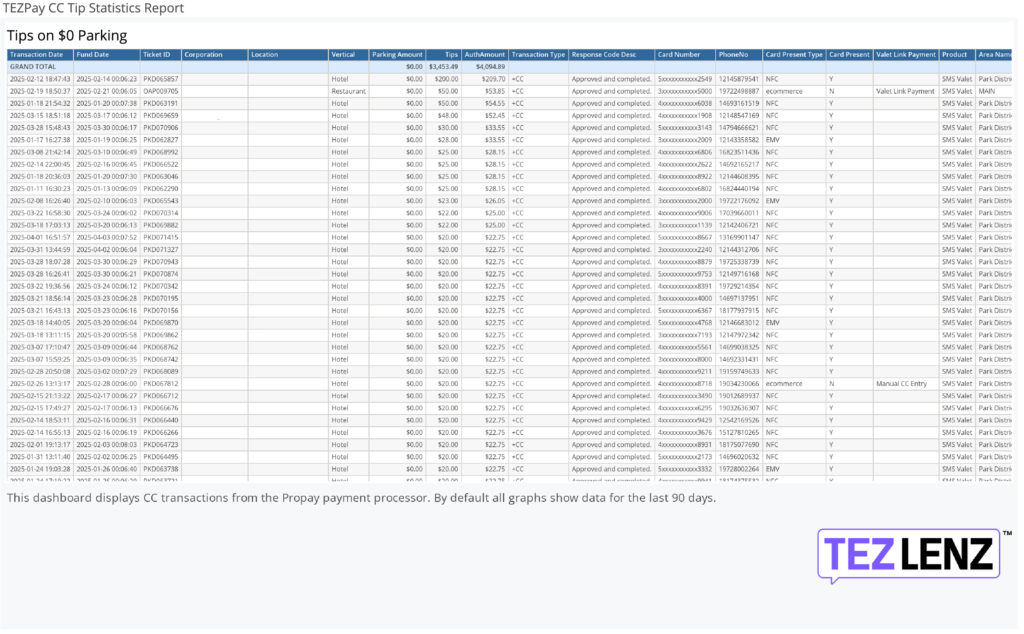
Task: Click the Tips on $0 Parking heading
Action: tap(67, 36)
